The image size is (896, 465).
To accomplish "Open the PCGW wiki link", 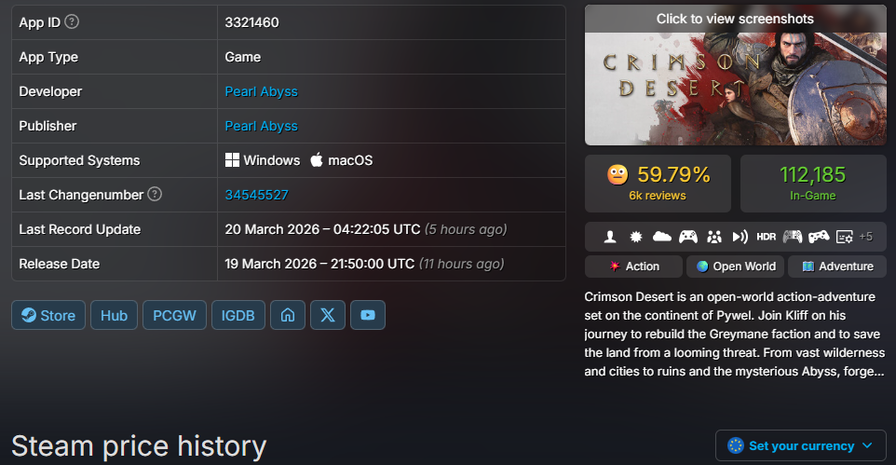I will (x=174, y=315).
